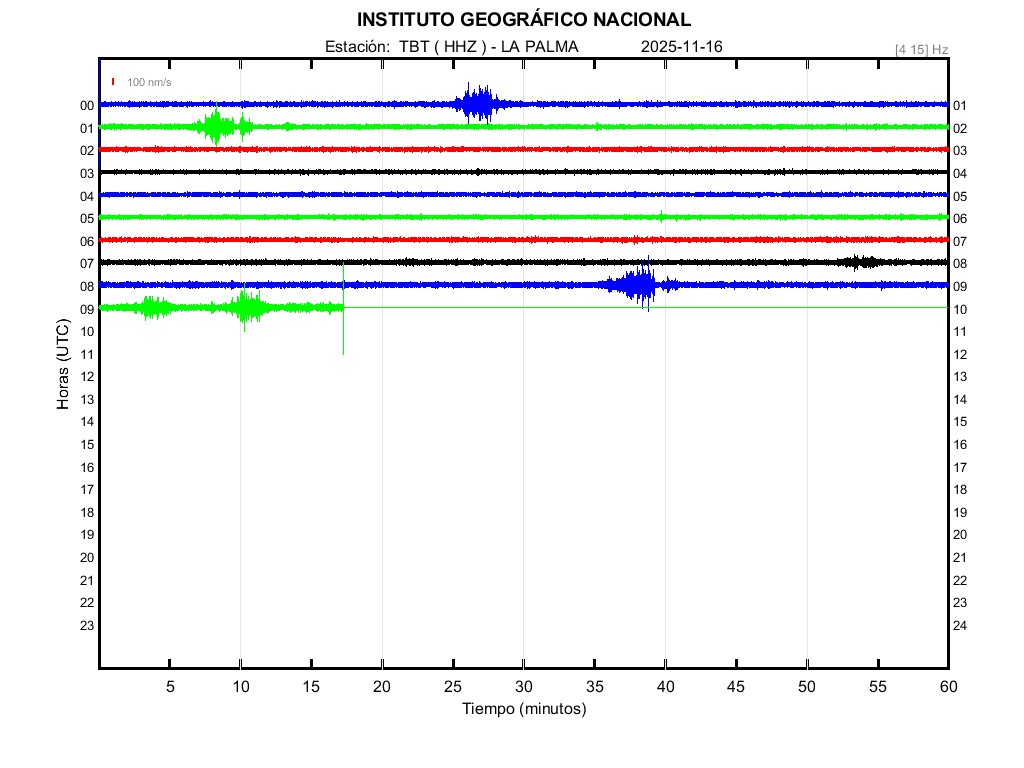Select the green burst near minute 10 on hour 09
Screen dimensions: 1024x768
246,307
